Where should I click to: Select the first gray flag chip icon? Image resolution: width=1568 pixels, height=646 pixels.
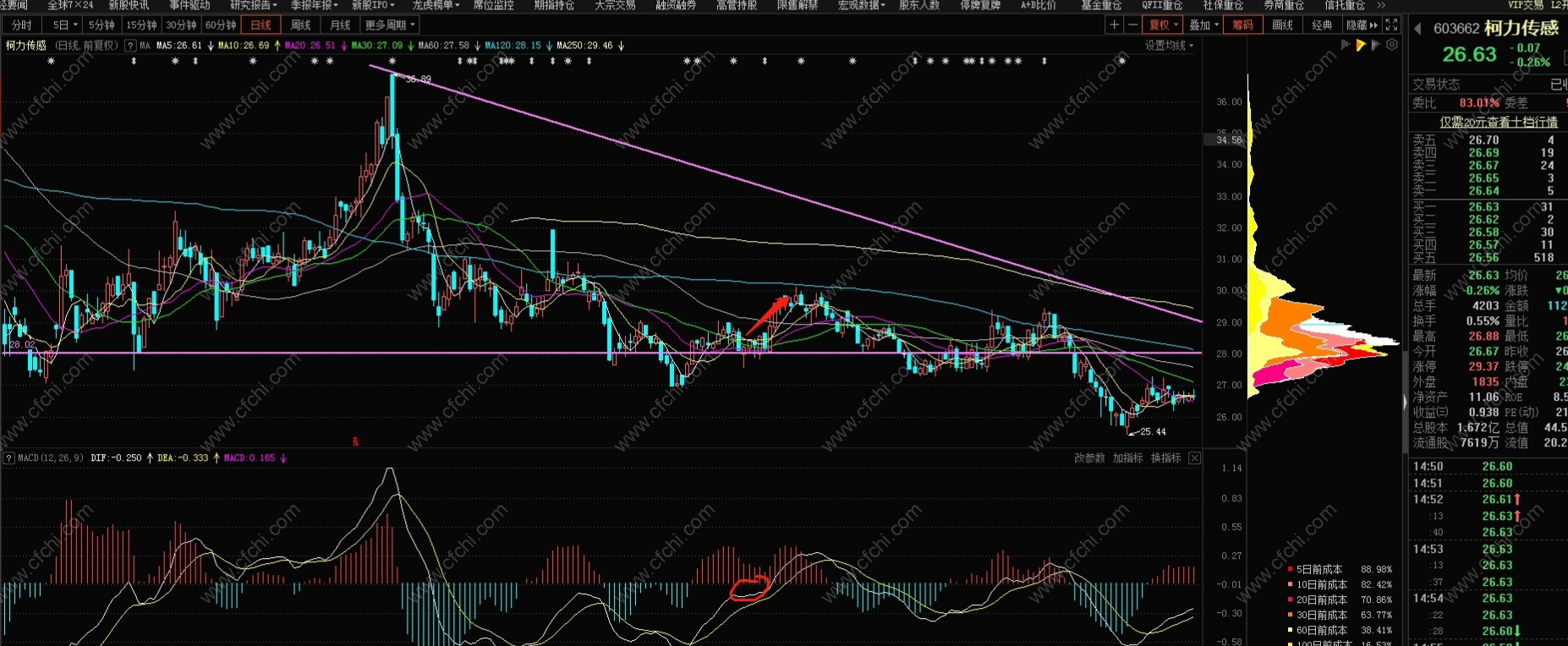point(1345,45)
